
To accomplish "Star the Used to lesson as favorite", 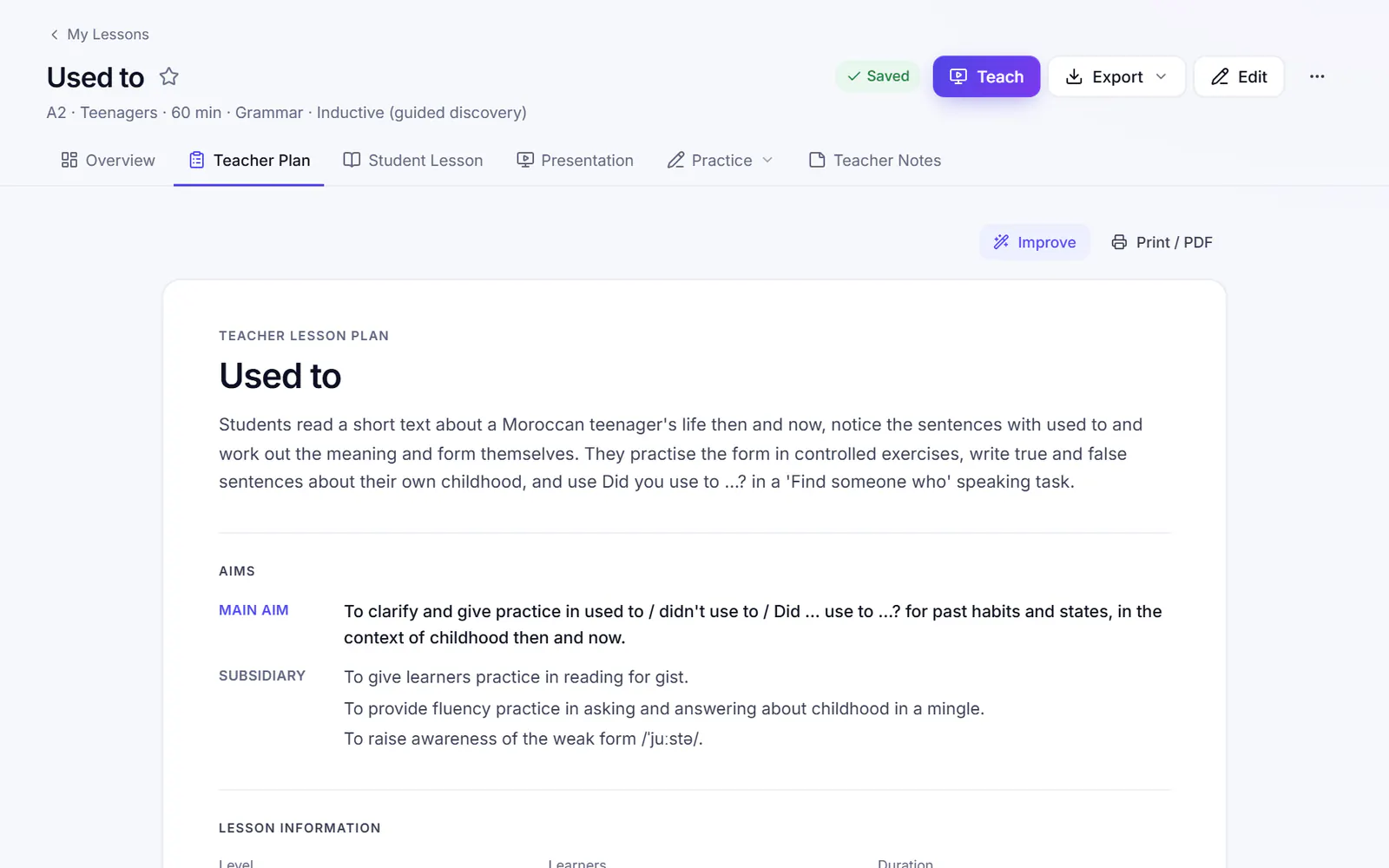I will pyautogui.click(x=169, y=76).
